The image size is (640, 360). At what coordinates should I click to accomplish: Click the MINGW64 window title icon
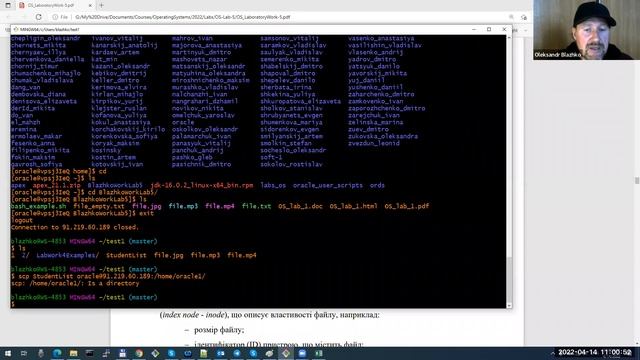pos(16,29)
